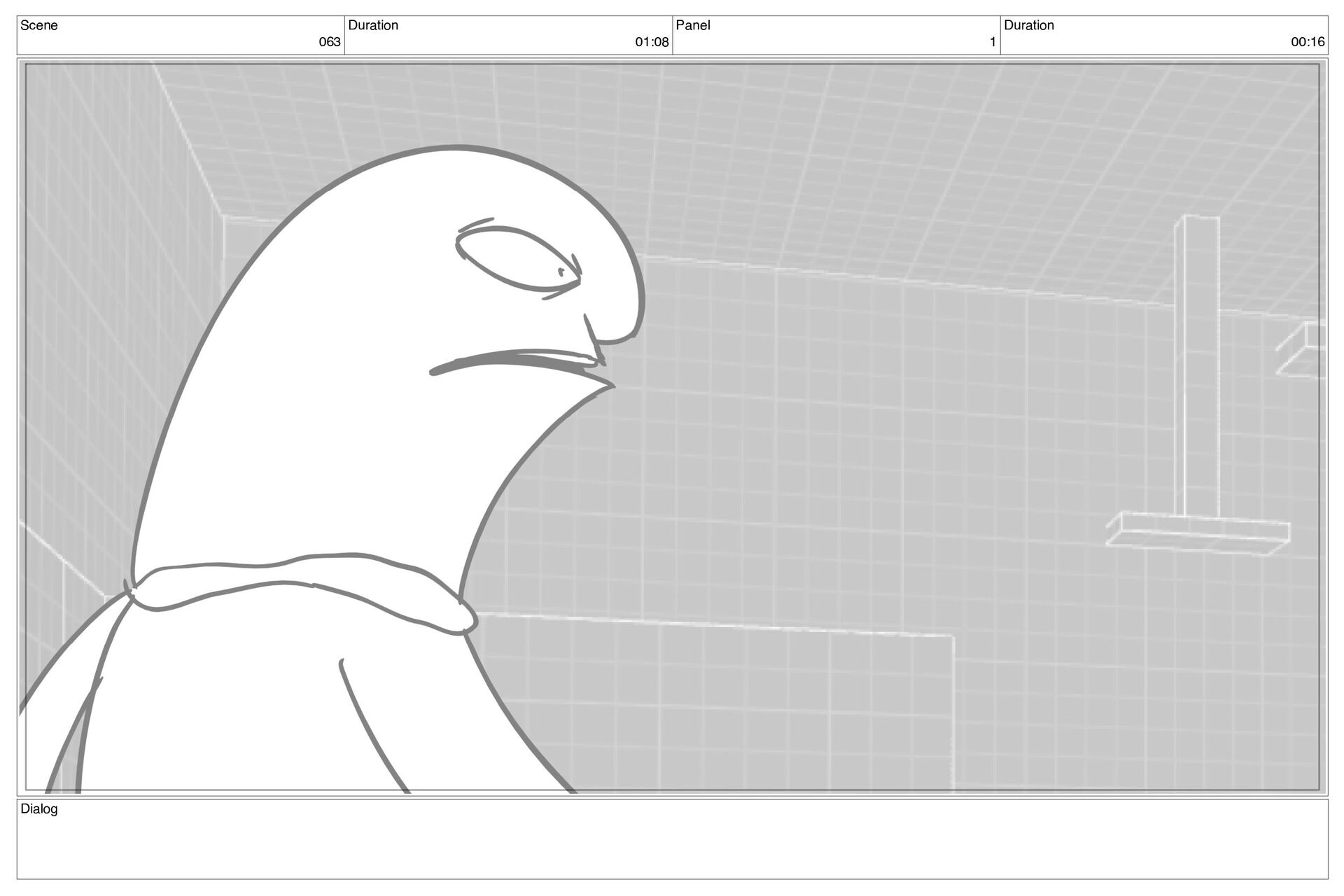Screen dimensions: 1344x896
Task: Click the Scene number 063
Action: coord(330,42)
